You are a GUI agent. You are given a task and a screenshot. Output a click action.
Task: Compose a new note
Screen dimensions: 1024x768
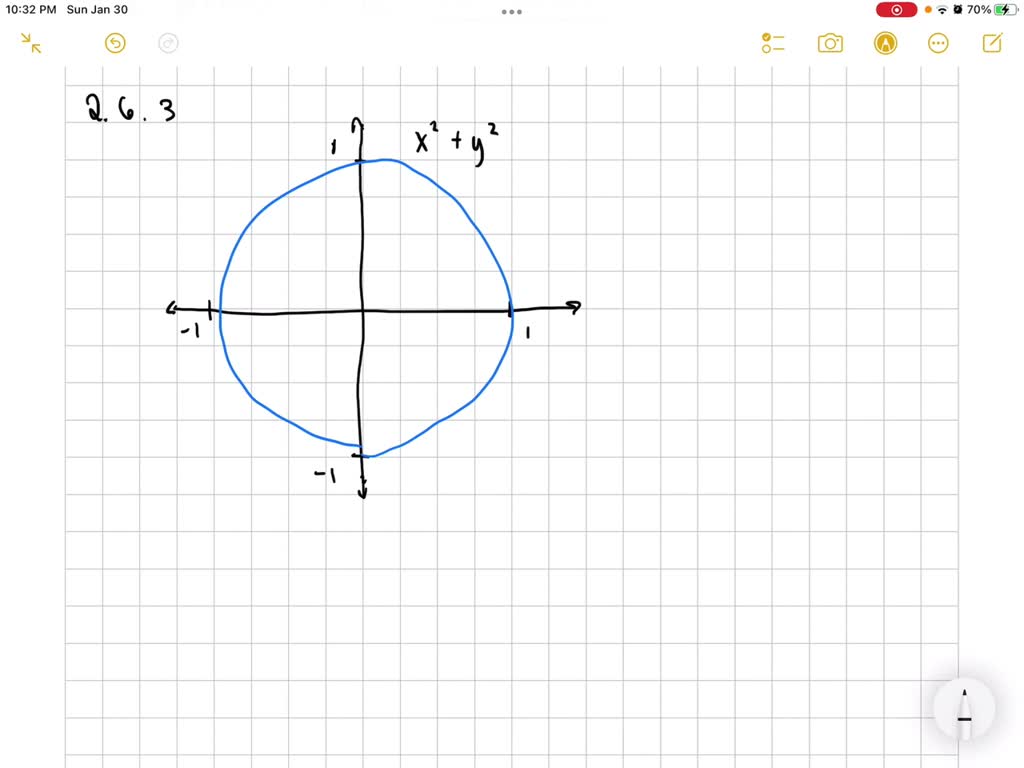[991, 43]
